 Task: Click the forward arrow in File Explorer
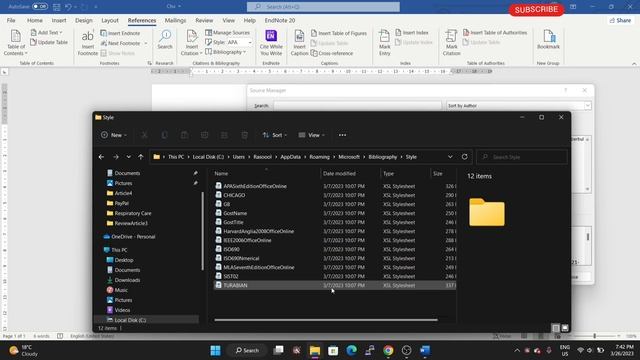click(x=116, y=157)
